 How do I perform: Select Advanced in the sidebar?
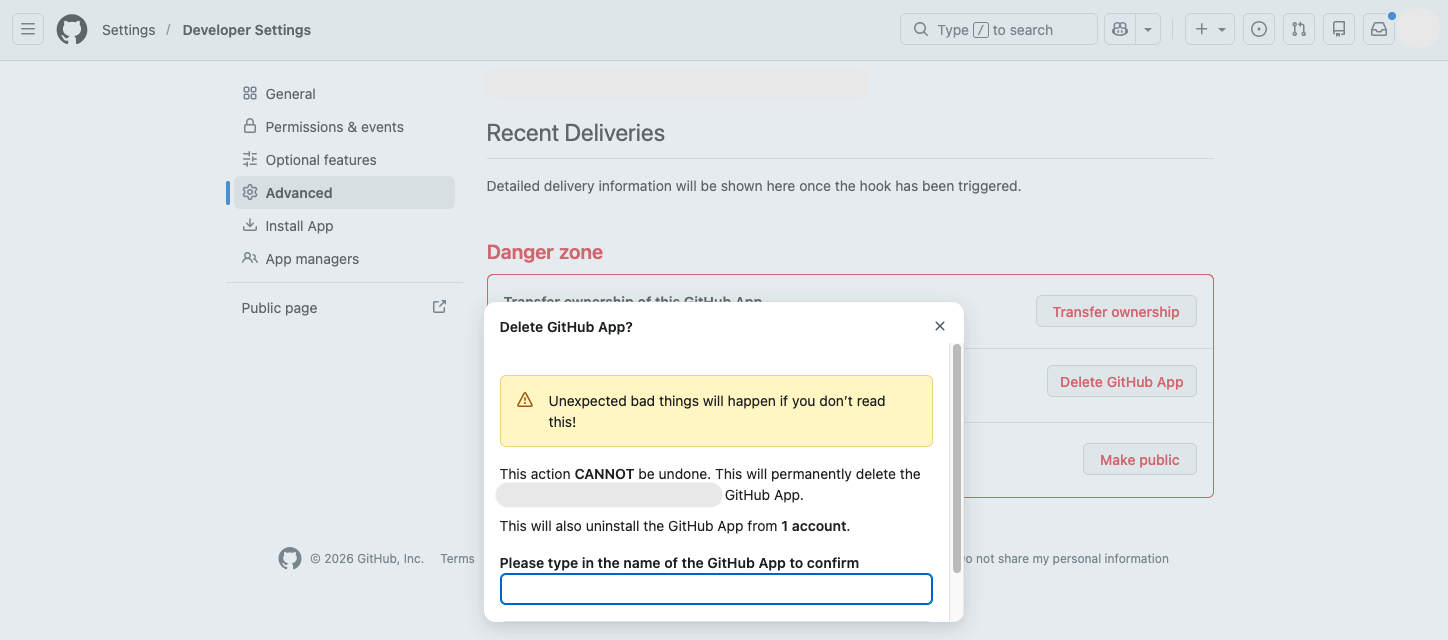pyautogui.click(x=344, y=193)
